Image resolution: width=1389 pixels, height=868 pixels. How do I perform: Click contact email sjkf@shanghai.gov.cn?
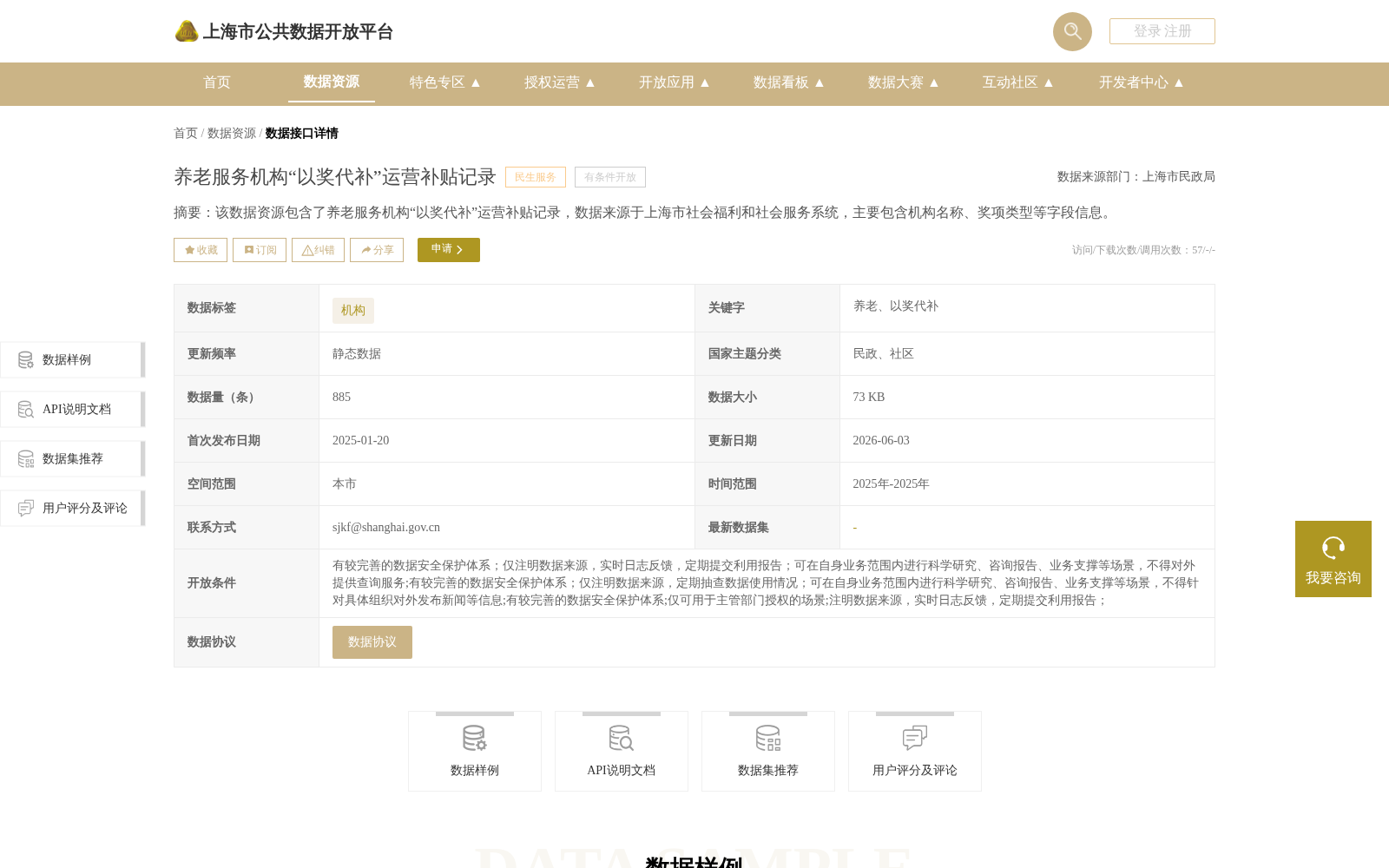click(386, 528)
